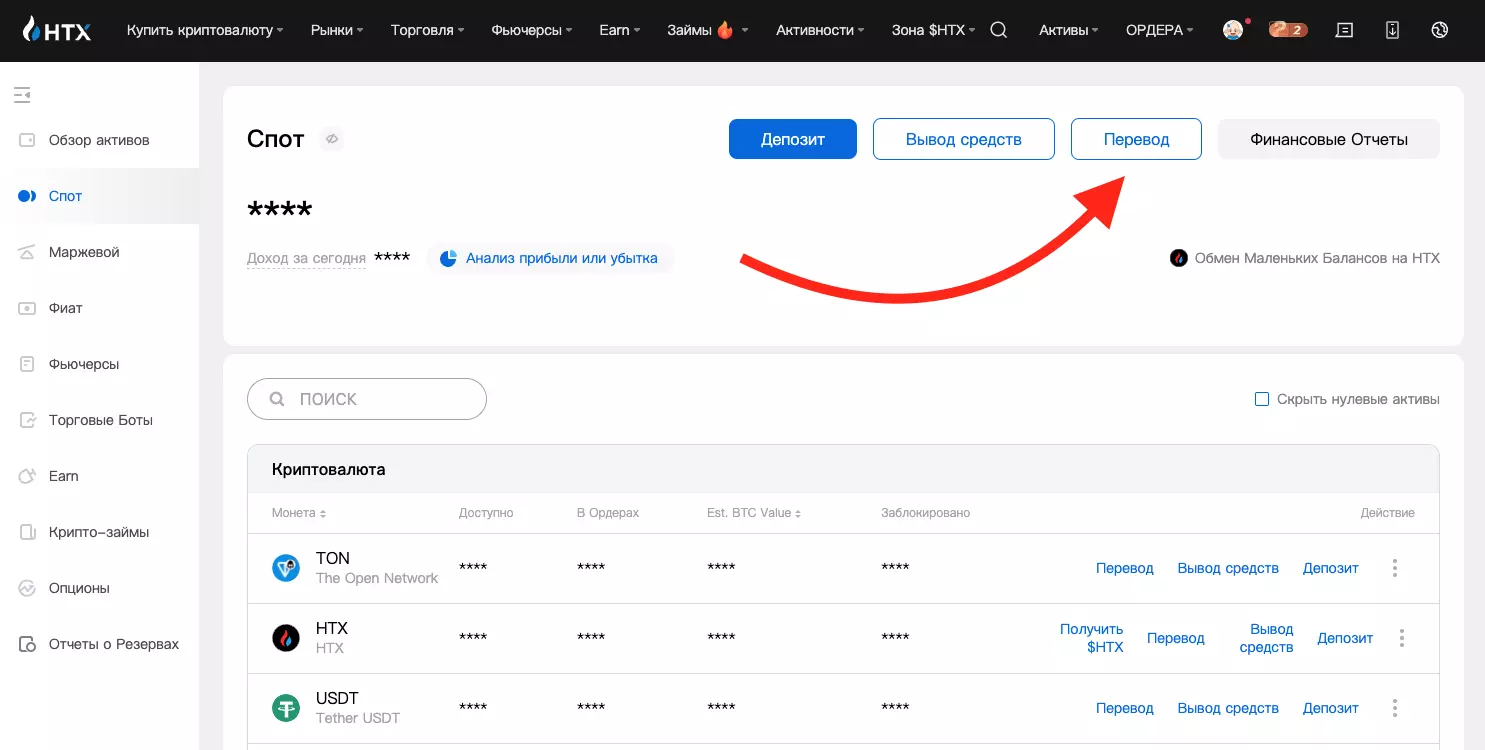Screen dimensions: 1485x750
Task: Select Спот in sidebar
Action: point(99,196)
